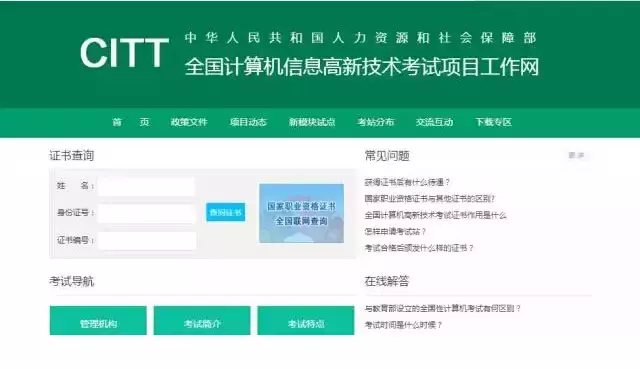Click the 考试特点 button

306,321
